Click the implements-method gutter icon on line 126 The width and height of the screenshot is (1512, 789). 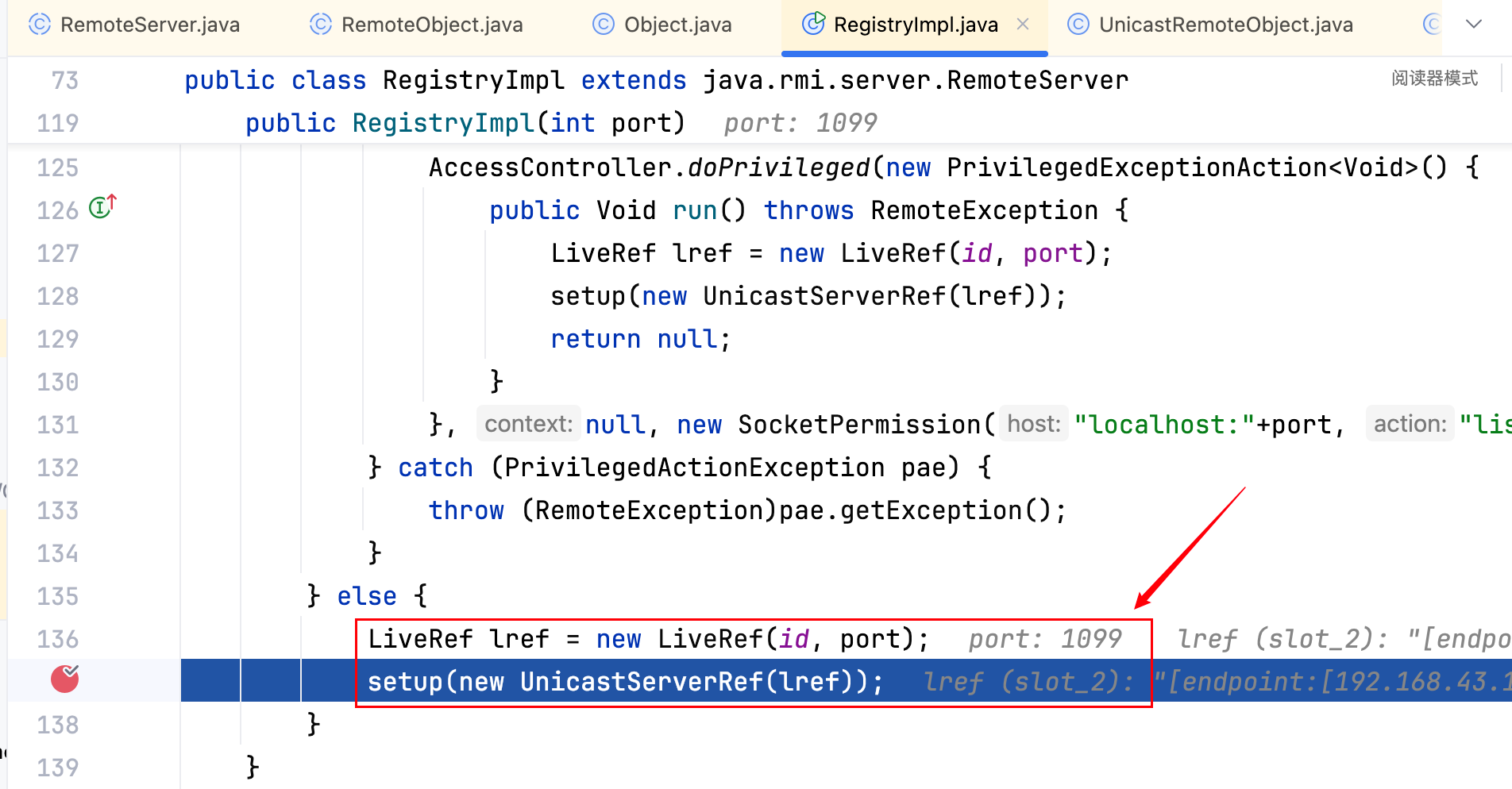coord(102,208)
